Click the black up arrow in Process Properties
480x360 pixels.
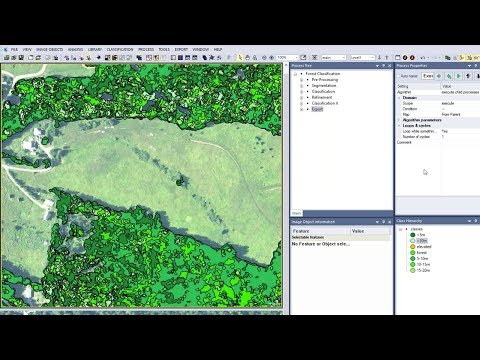pyautogui.click(x=468, y=76)
